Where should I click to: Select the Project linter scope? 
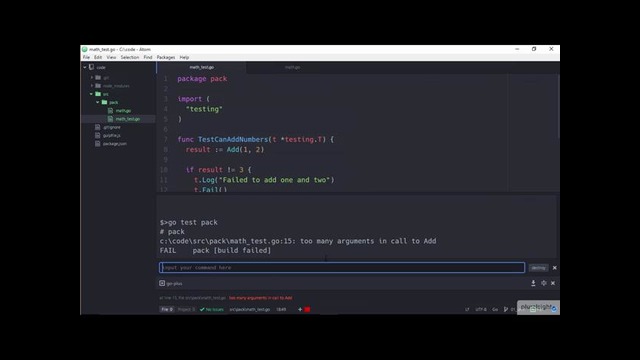coord(186,309)
